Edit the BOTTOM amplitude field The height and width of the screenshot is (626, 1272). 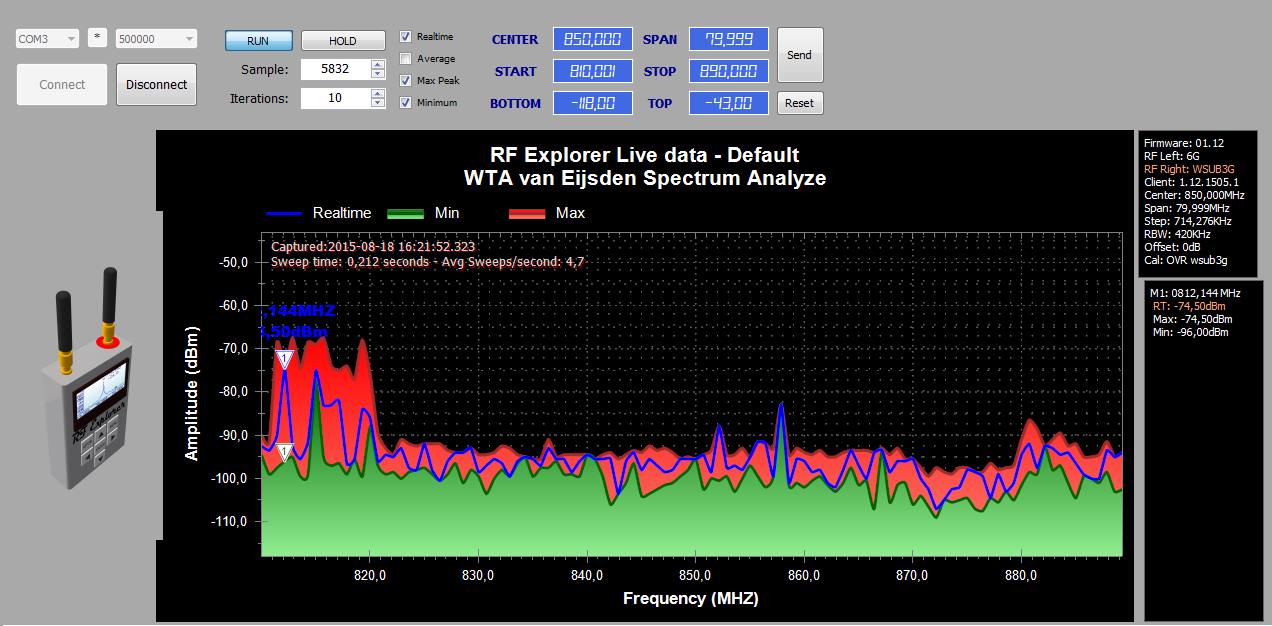[593, 103]
